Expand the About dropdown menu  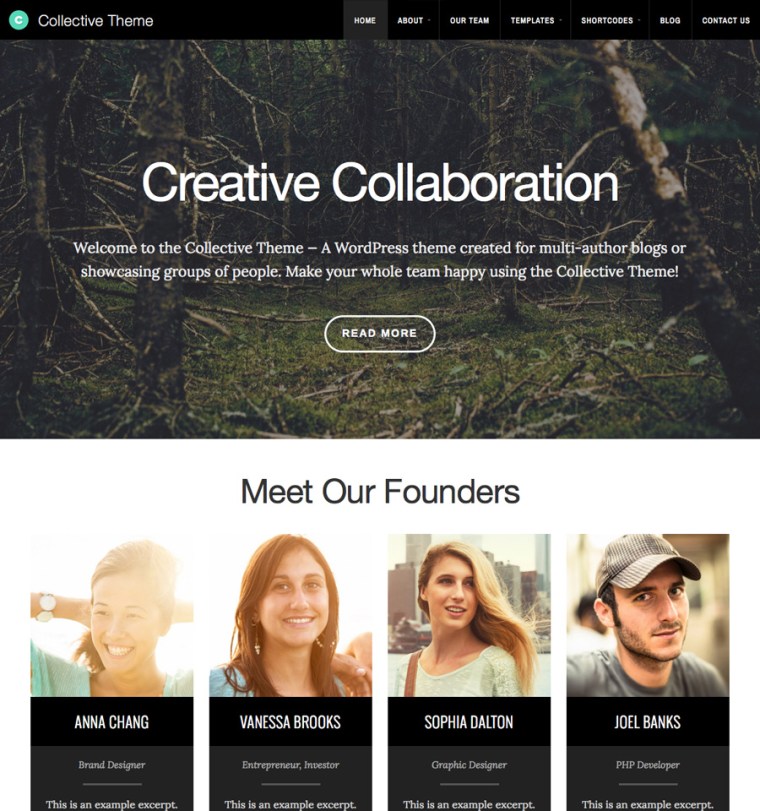click(x=413, y=20)
